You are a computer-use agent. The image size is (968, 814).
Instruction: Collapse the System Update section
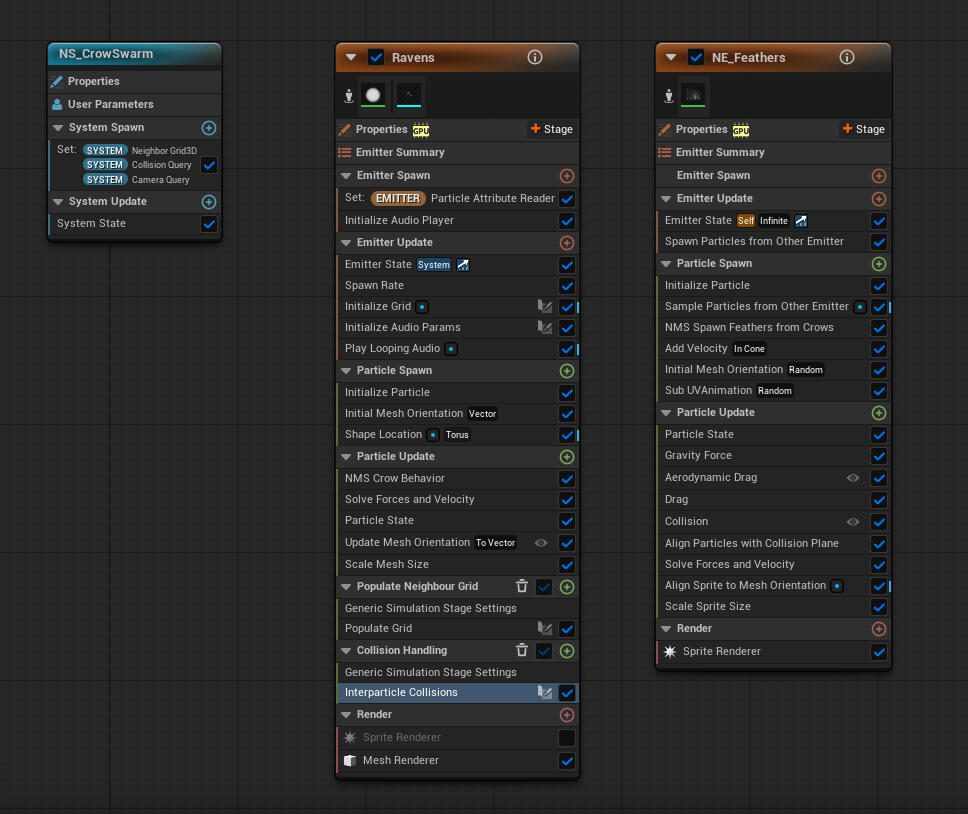[59, 202]
